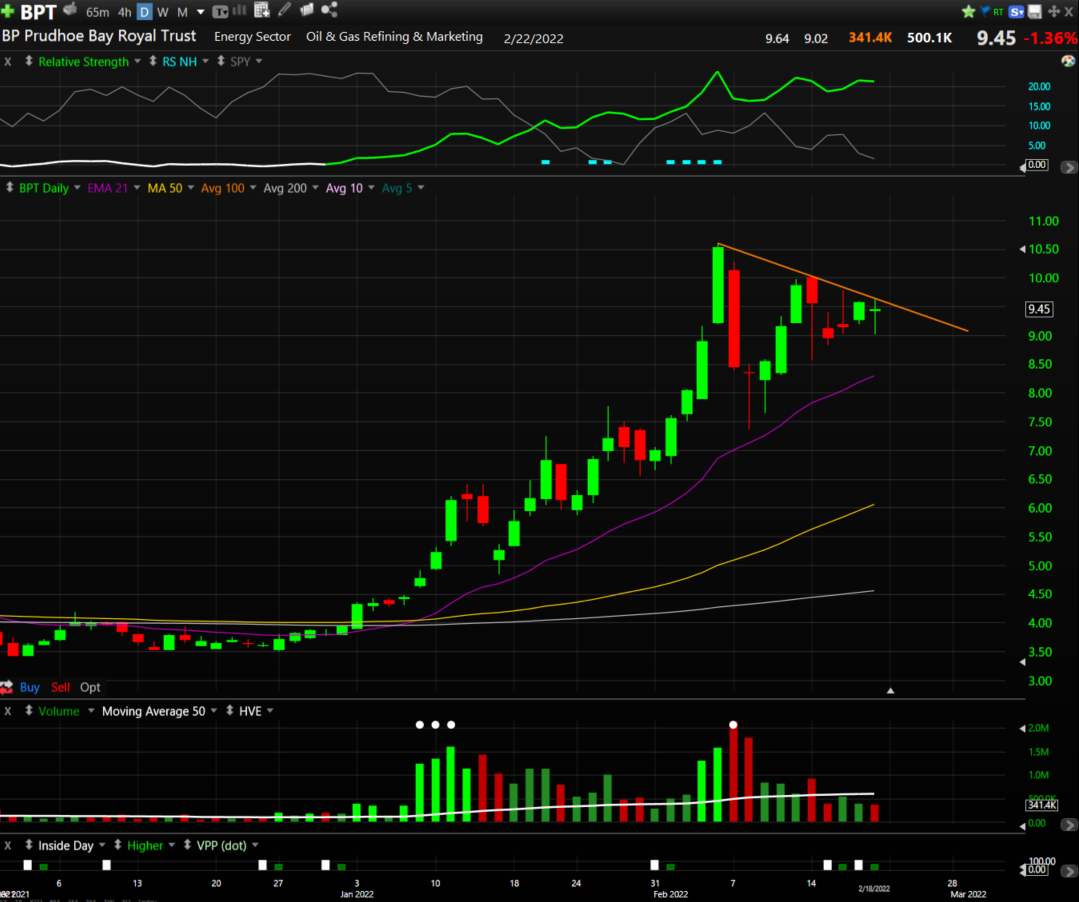Open the Moving Average 50 dropdown
This screenshot has height=902, width=1079.
[213, 711]
